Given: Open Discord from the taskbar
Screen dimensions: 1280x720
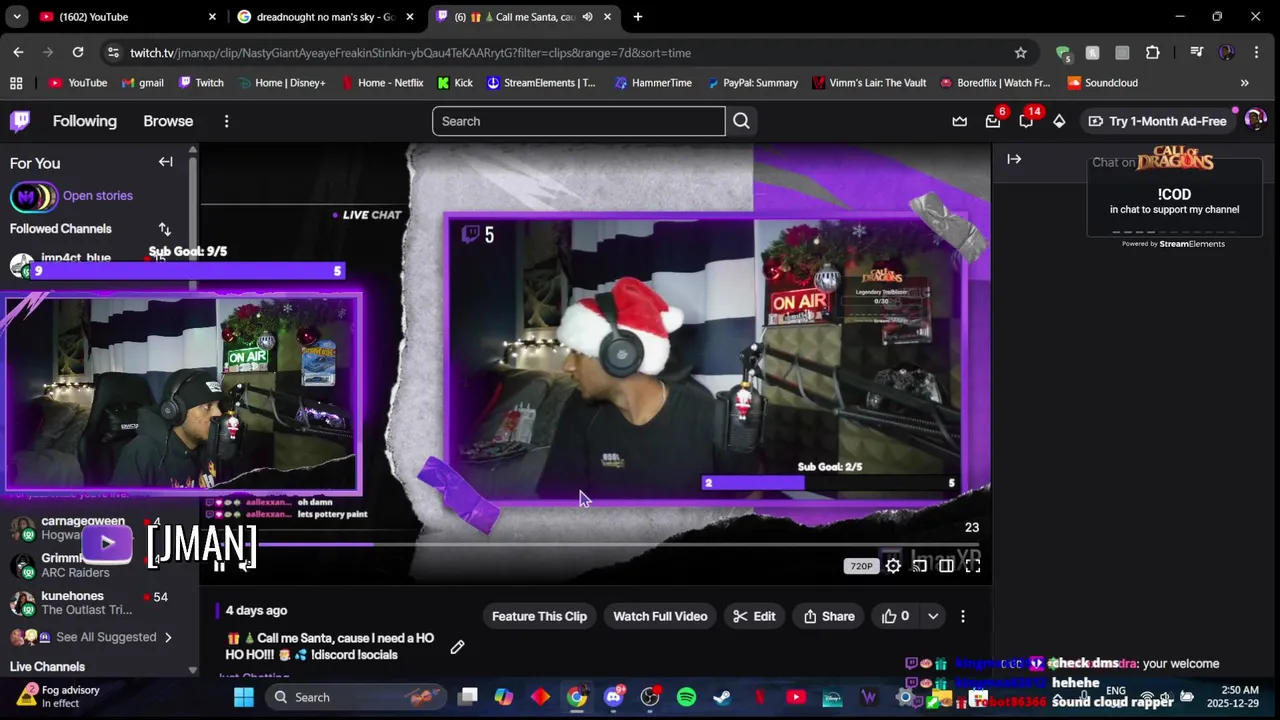Looking at the screenshot, I should point(614,697).
